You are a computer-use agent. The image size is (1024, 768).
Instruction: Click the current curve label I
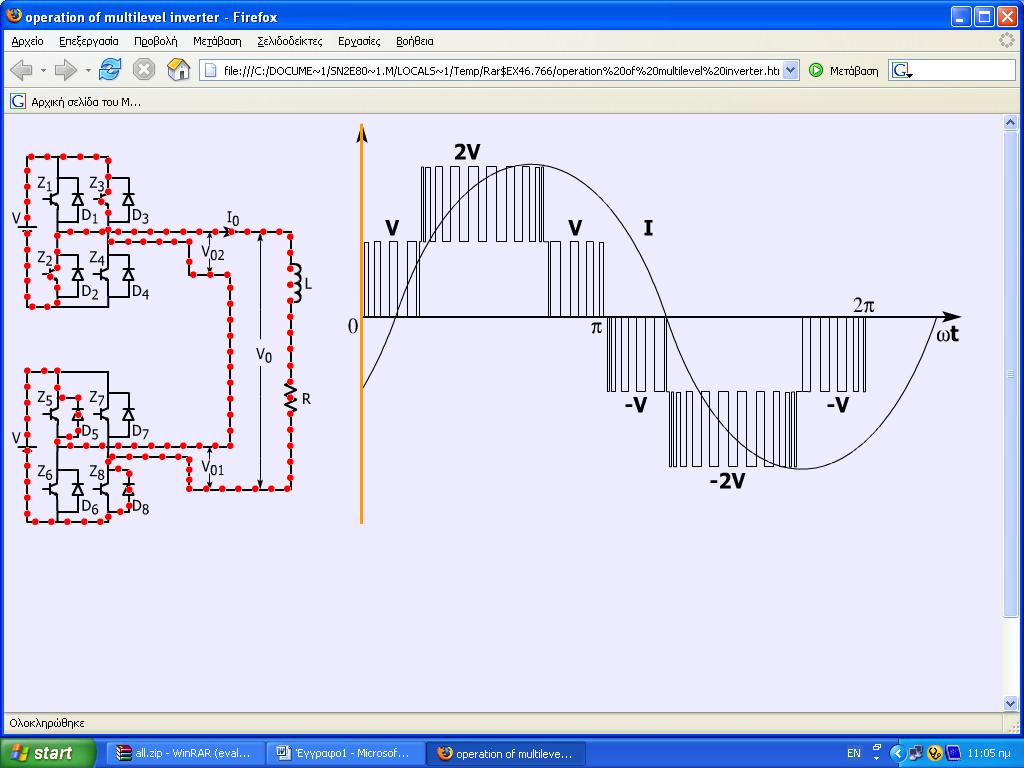pyautogui.click(x=648, y=228)
